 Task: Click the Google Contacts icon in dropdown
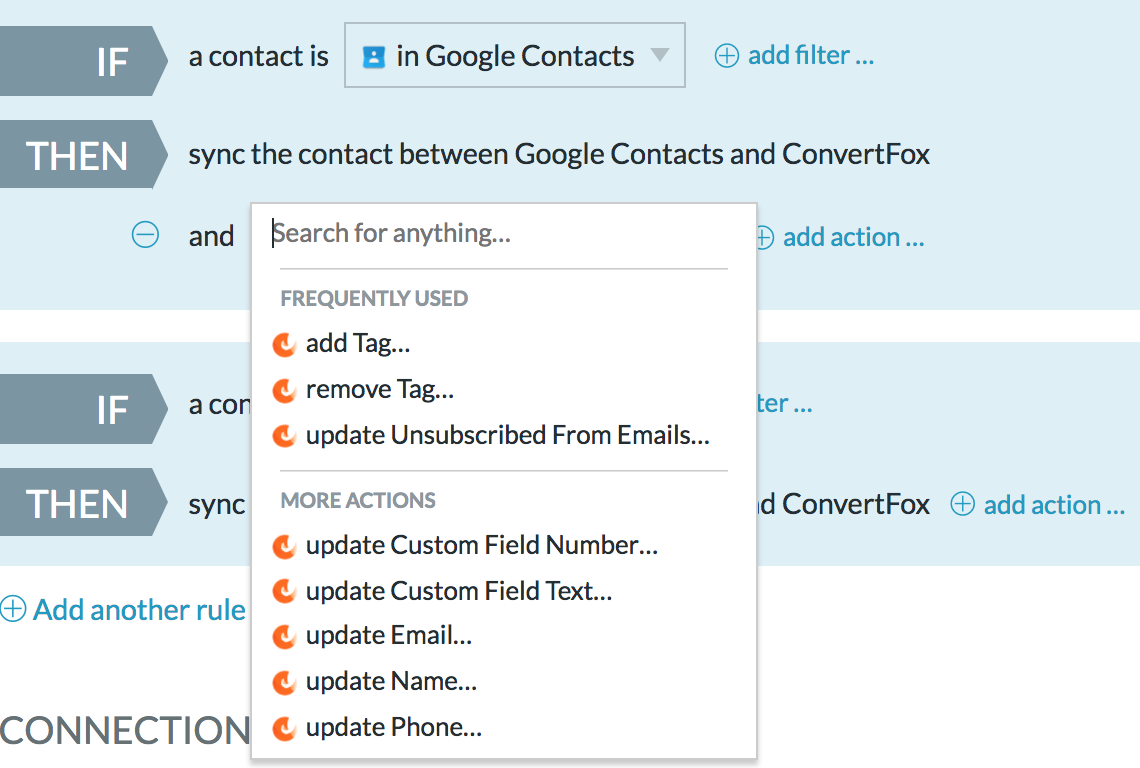(x=373, y=57)
